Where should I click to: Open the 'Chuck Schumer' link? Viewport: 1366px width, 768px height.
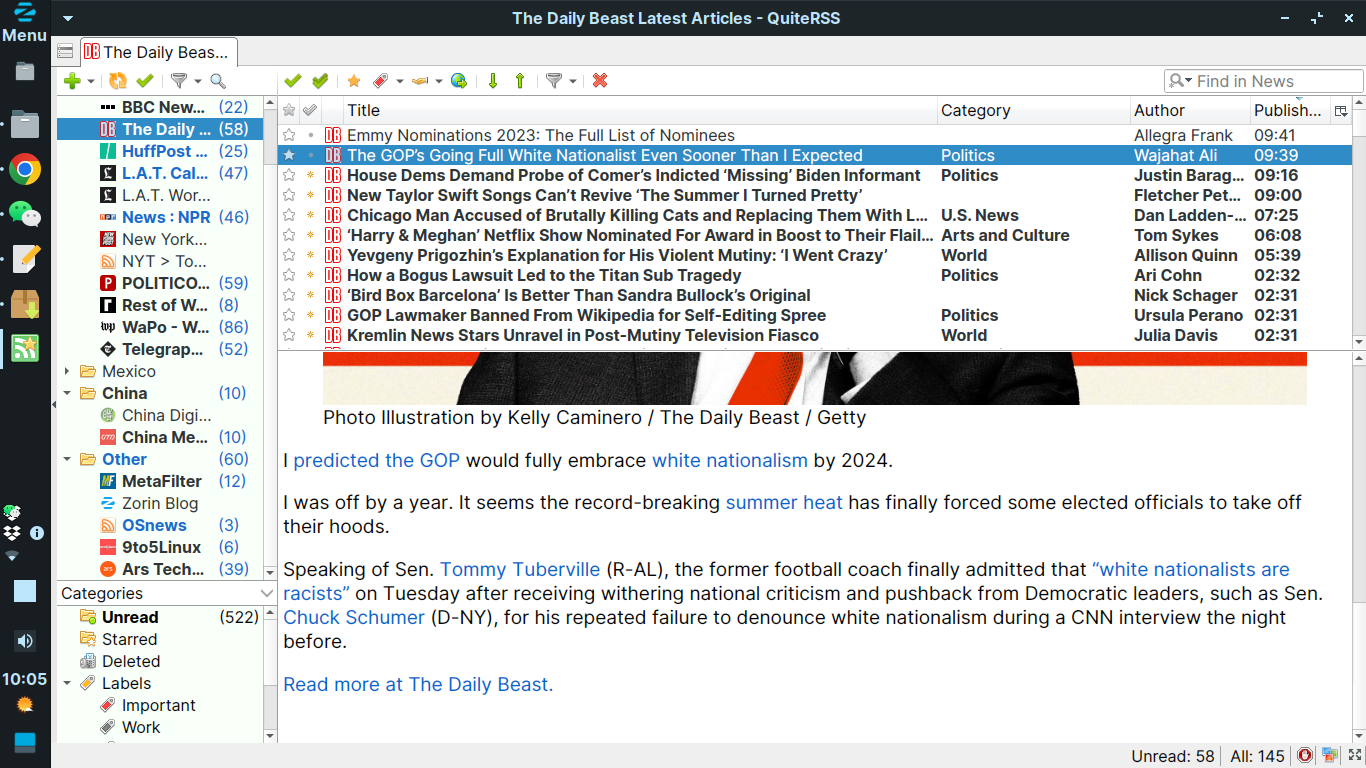pos(354,617)
